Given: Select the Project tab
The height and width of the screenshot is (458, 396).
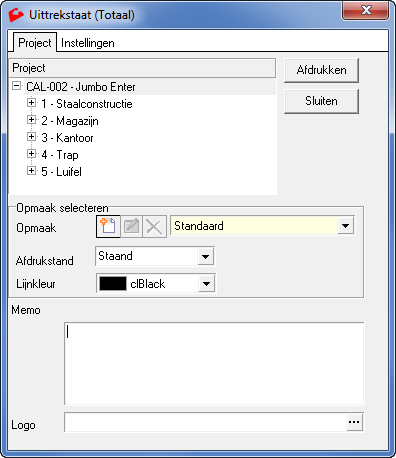Looking at the screenshot, I should [x=35, y=42].
